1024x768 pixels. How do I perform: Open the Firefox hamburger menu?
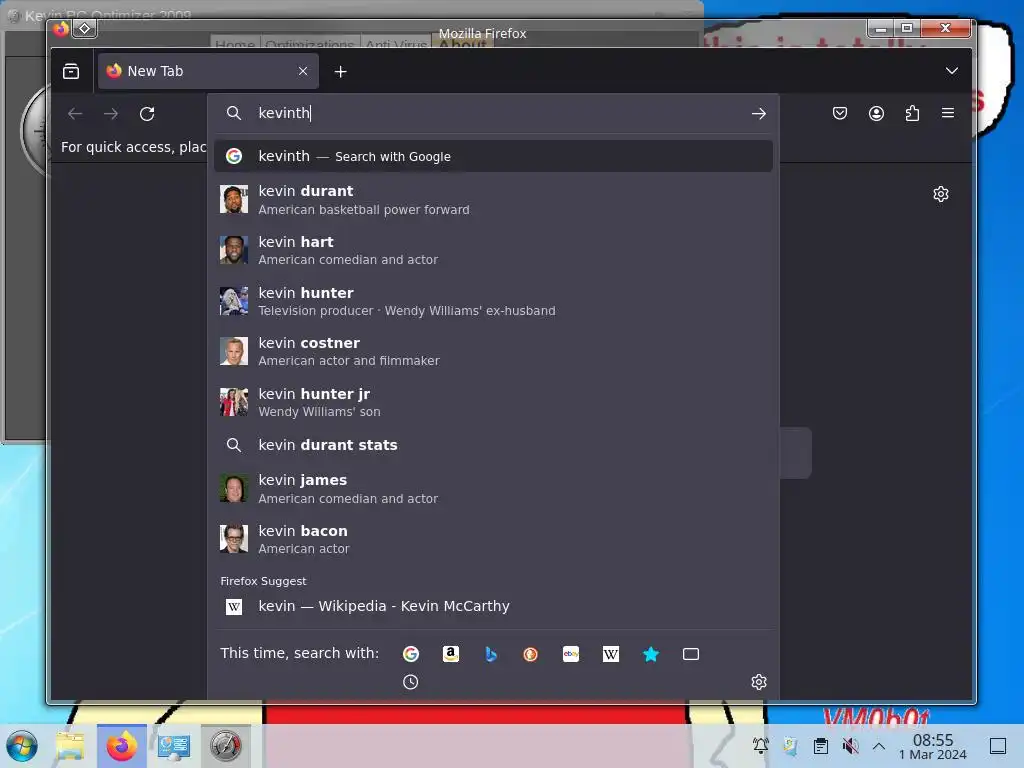(948, 113)
